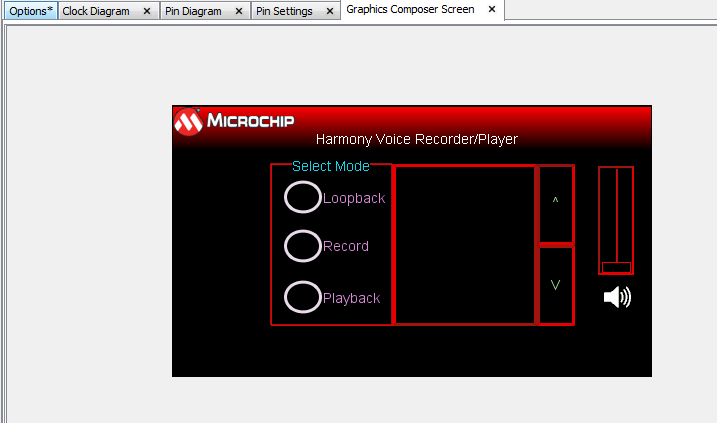Select the Record radio button
The image size is (717, 423).
click(x=303, y=246)
